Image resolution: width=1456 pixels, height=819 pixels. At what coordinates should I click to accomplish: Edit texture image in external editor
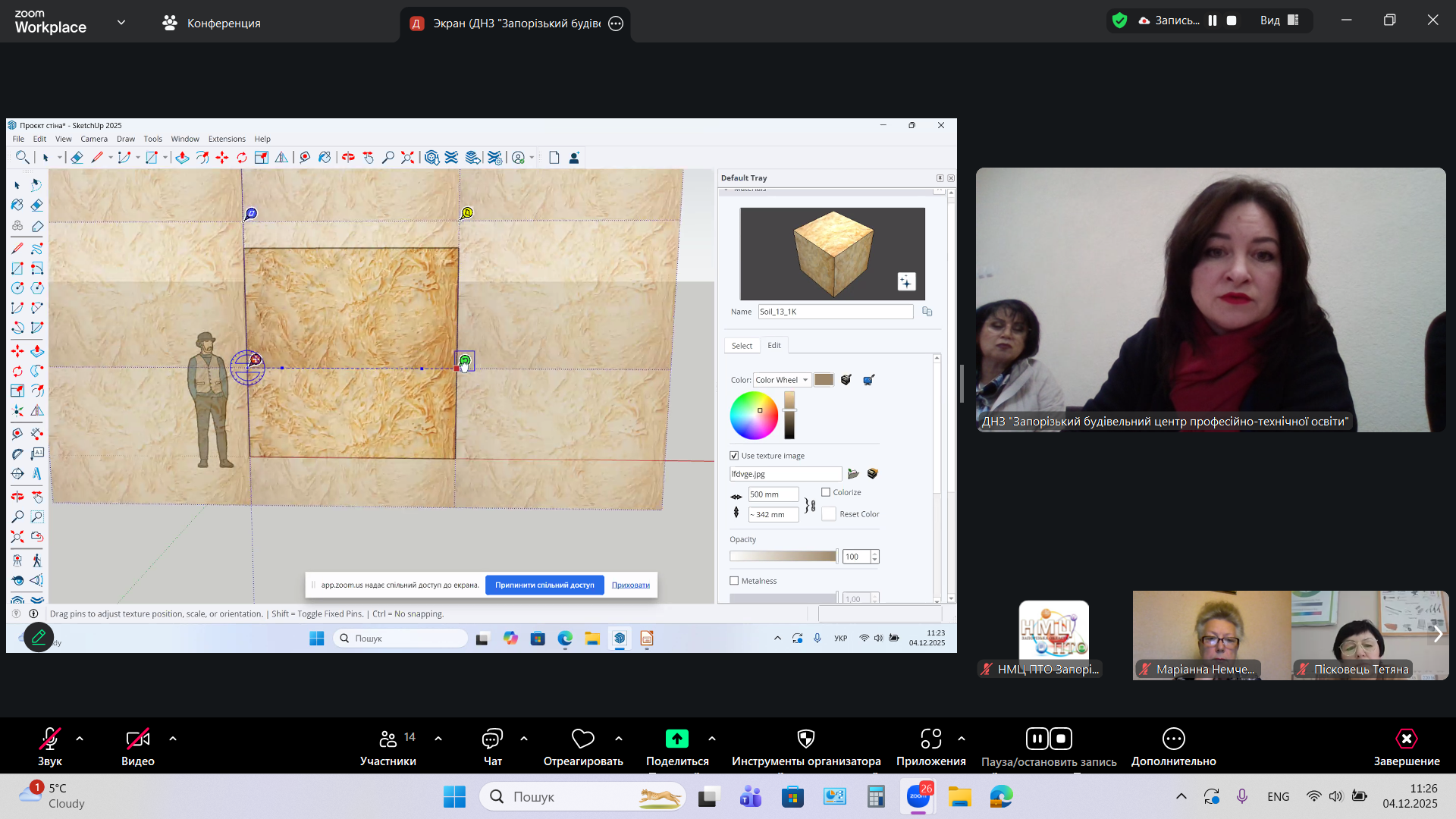(873, 474)
